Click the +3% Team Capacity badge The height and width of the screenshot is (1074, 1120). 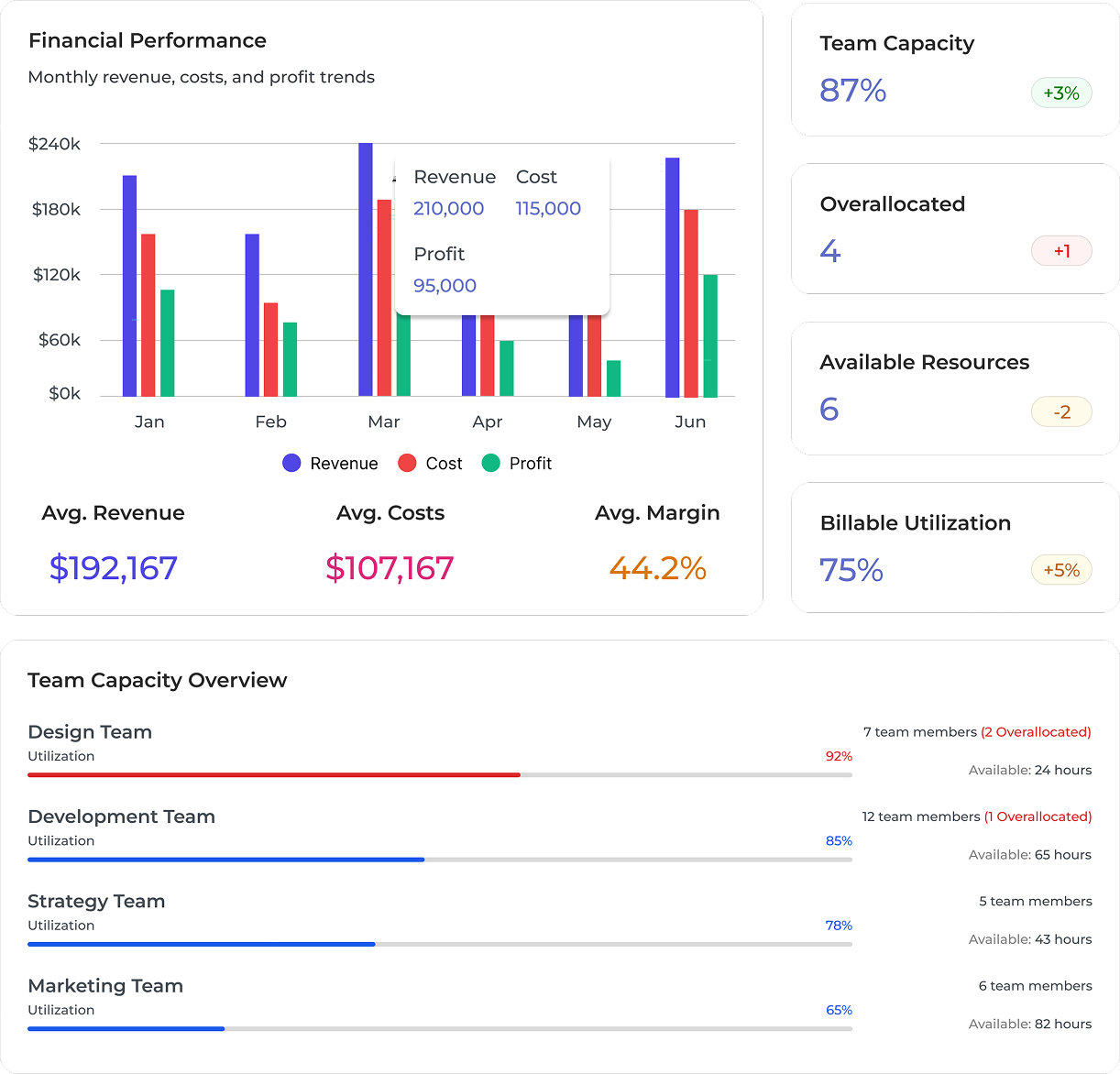click(x=1061, y=93)
